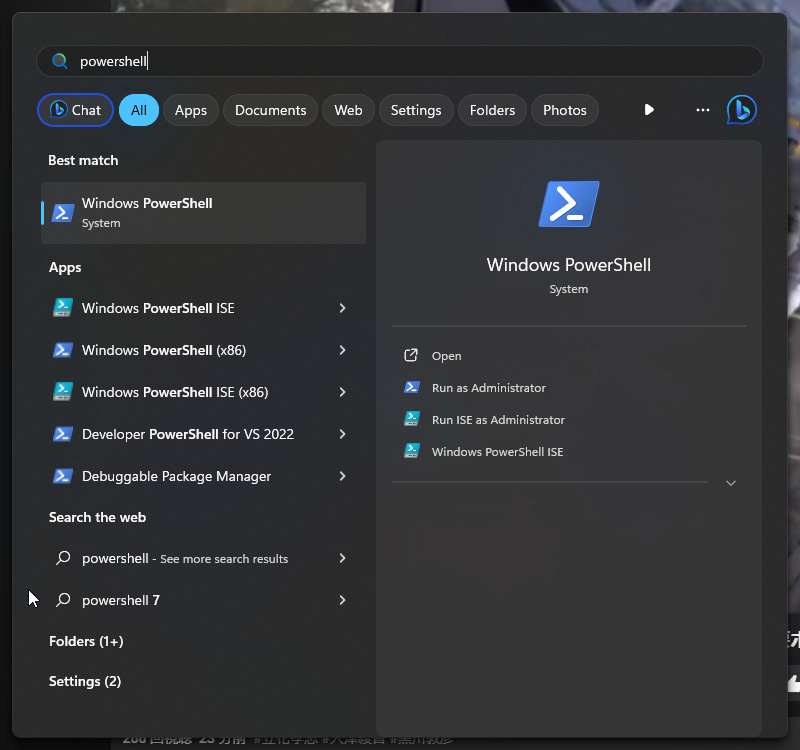Click the Windows PowerShell ISE app icon

63,308
